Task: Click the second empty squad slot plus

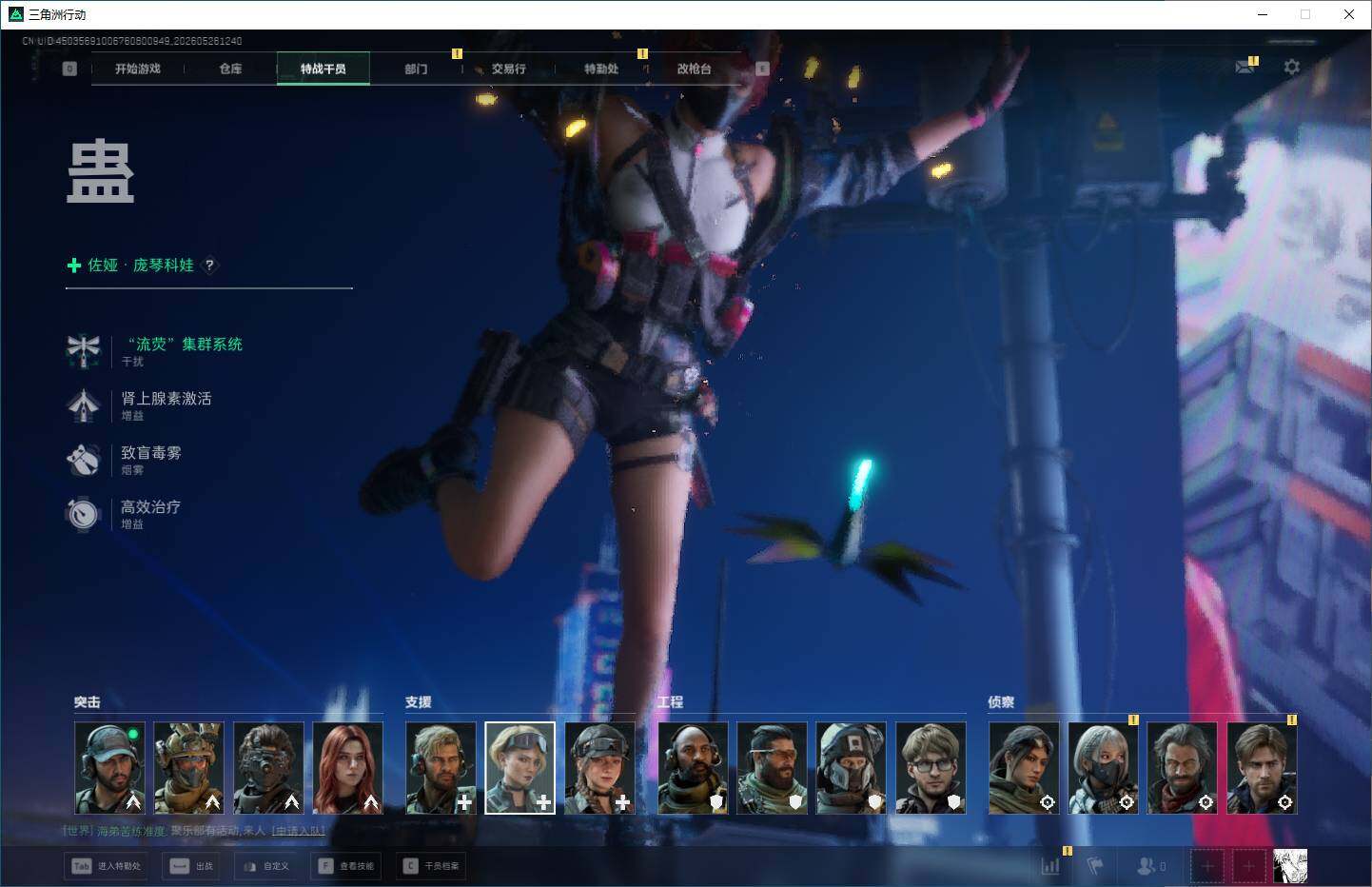Action: pyautogui.click(x=1248, y=866)
